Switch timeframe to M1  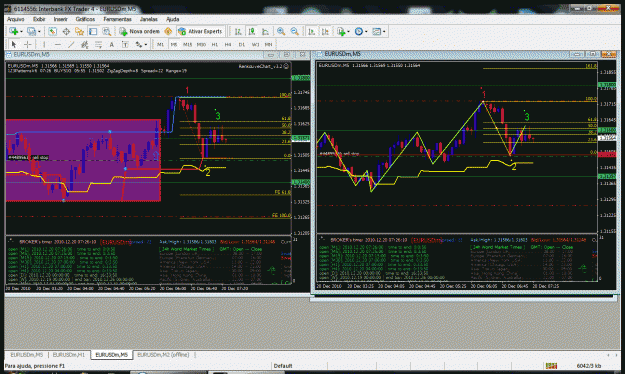coord(160,44)
